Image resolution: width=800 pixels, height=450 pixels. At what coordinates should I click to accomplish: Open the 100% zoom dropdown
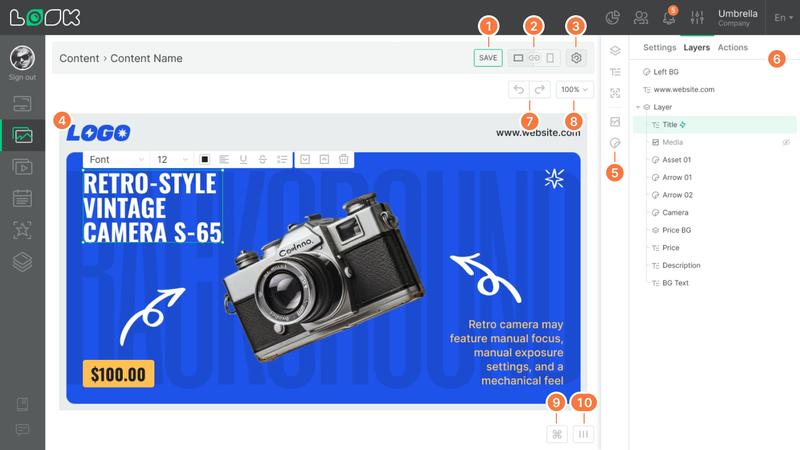(x=574, y=90)
